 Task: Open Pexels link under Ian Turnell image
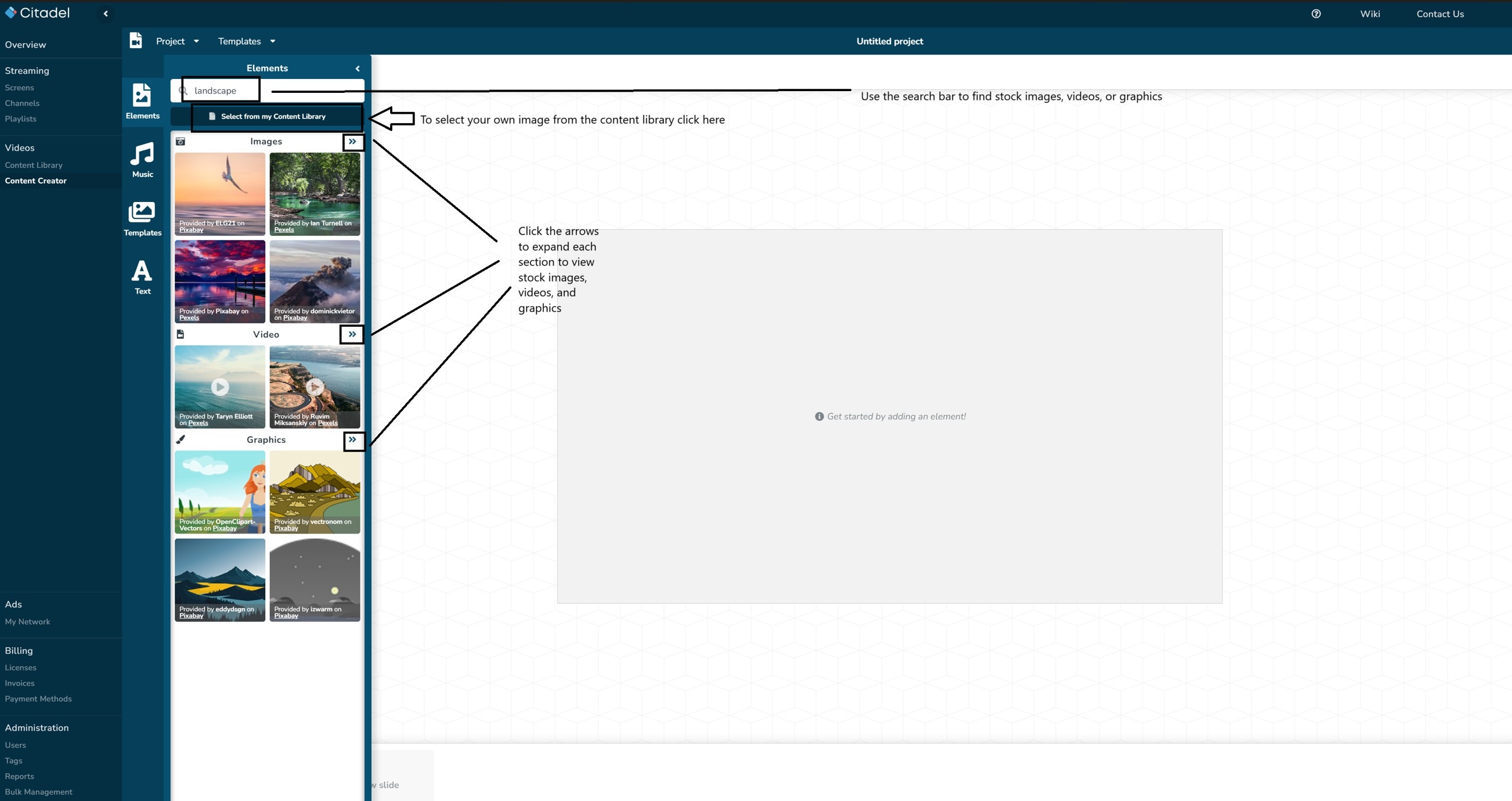(284, 230)
